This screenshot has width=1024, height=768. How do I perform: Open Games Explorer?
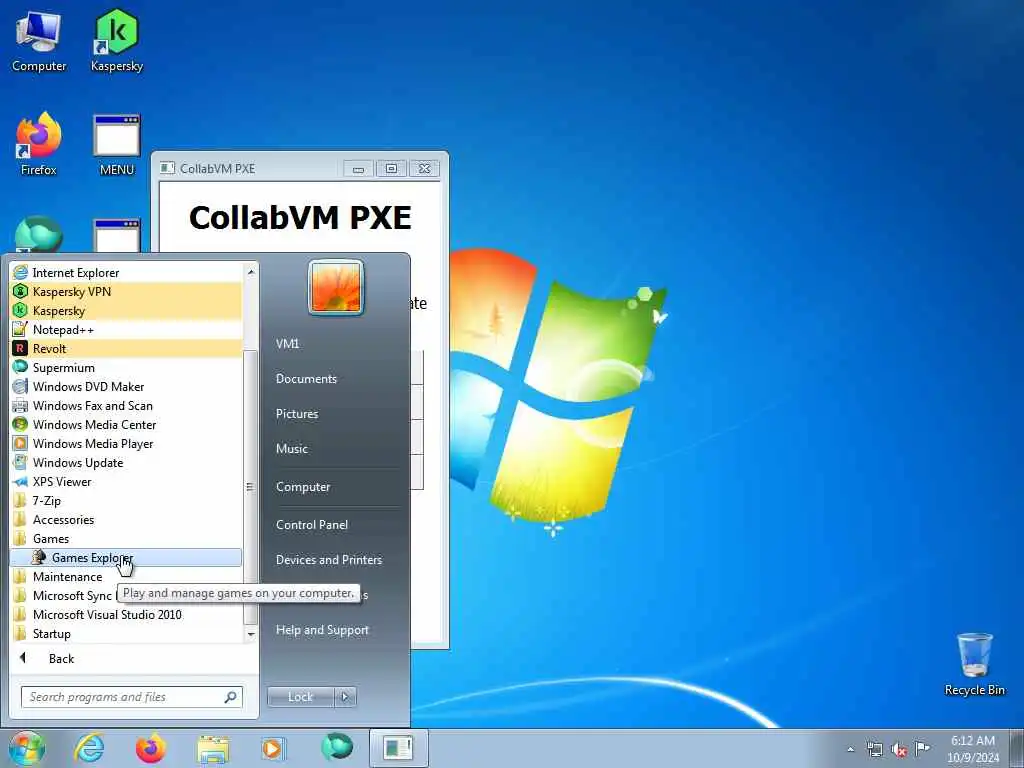[x=126, y=557]
